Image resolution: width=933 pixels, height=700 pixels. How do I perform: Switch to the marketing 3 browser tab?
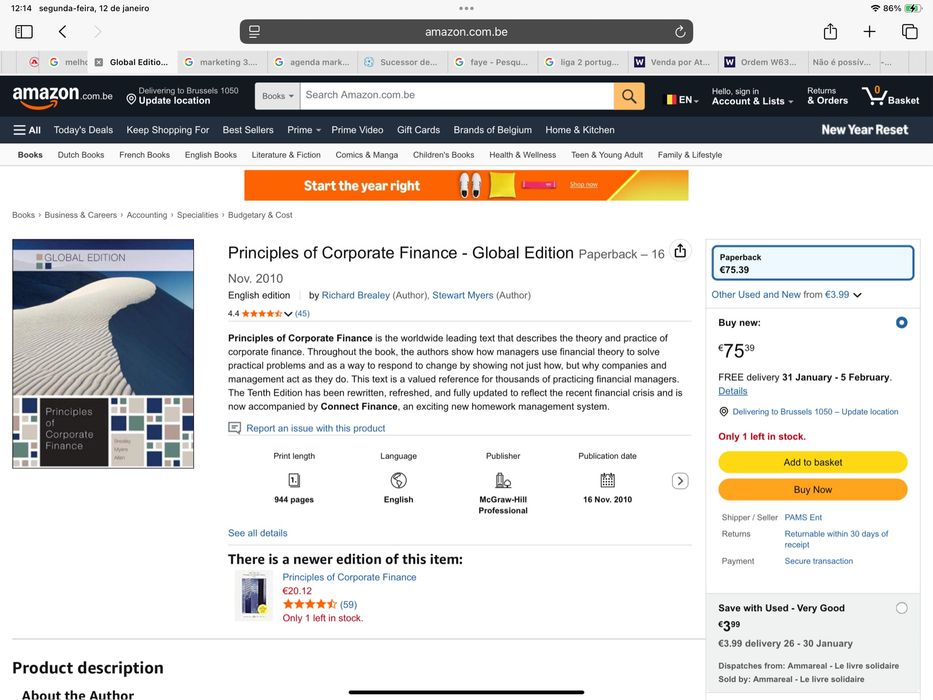tap(221, 62)
